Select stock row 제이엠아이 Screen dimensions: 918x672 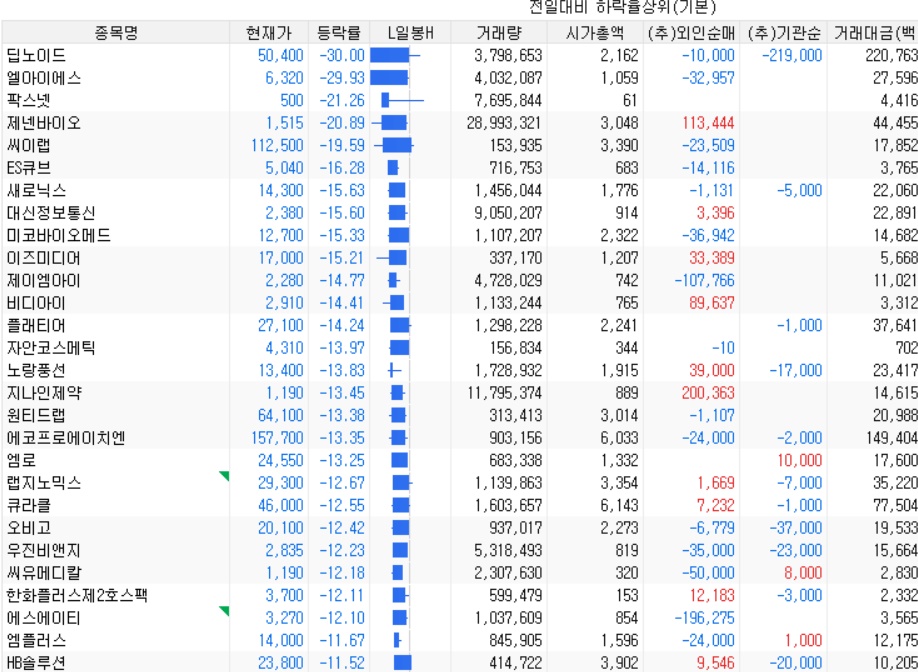[x=459, y=280]
